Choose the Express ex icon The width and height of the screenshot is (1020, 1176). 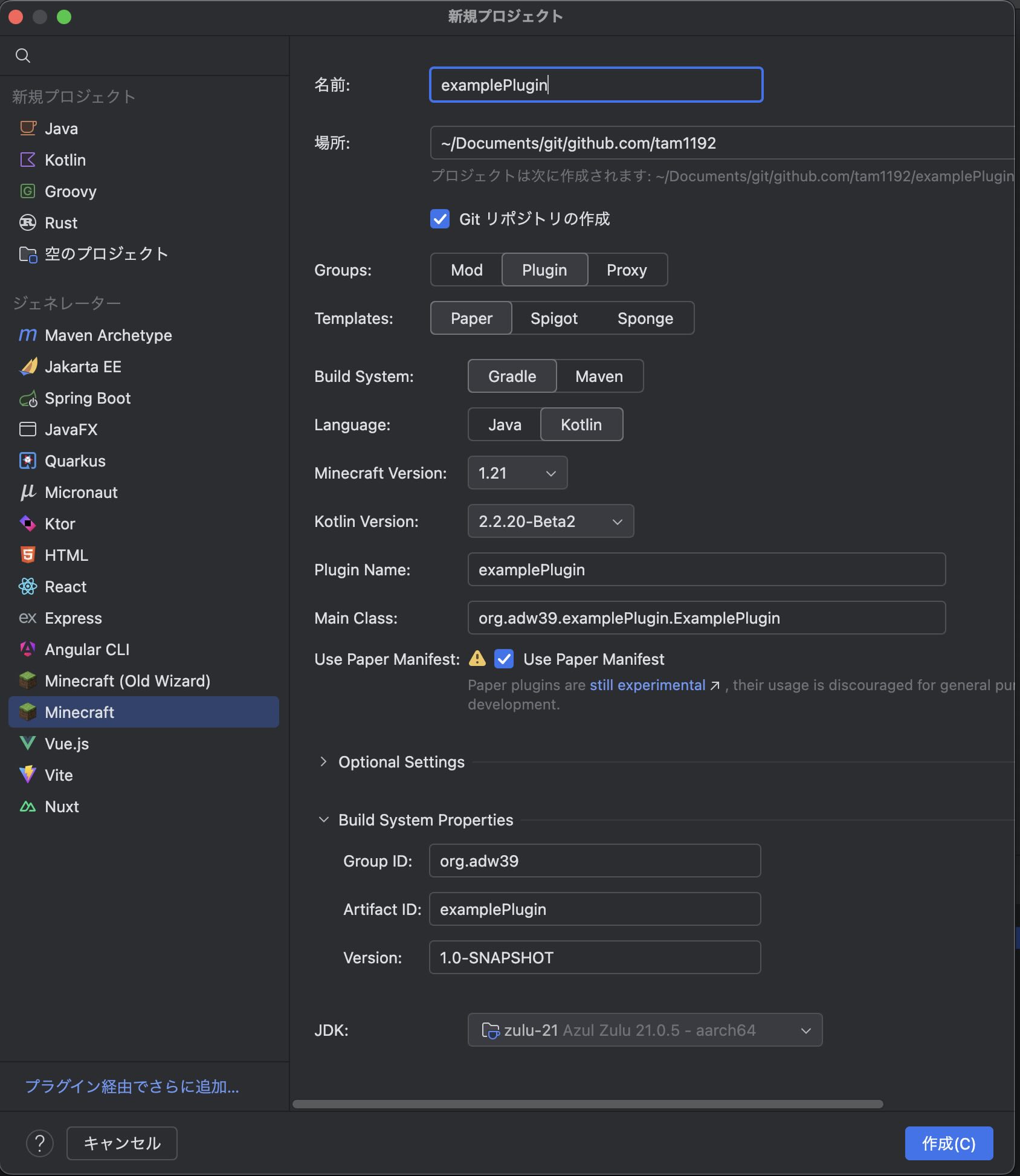[x=28, y=618]
